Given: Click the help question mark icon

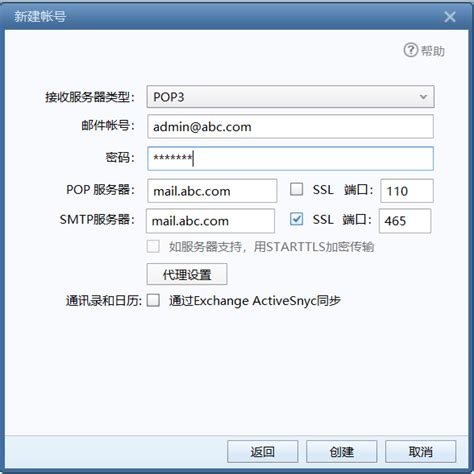Looking at the screenshot, I should pyautogui.click(x=410, y=50).
